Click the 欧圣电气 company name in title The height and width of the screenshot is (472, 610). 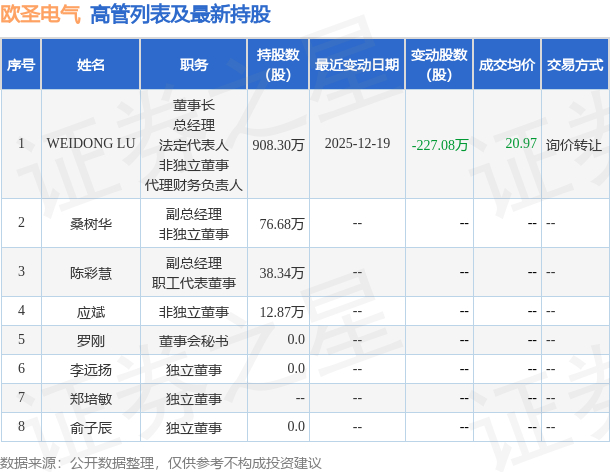(40, 15)
